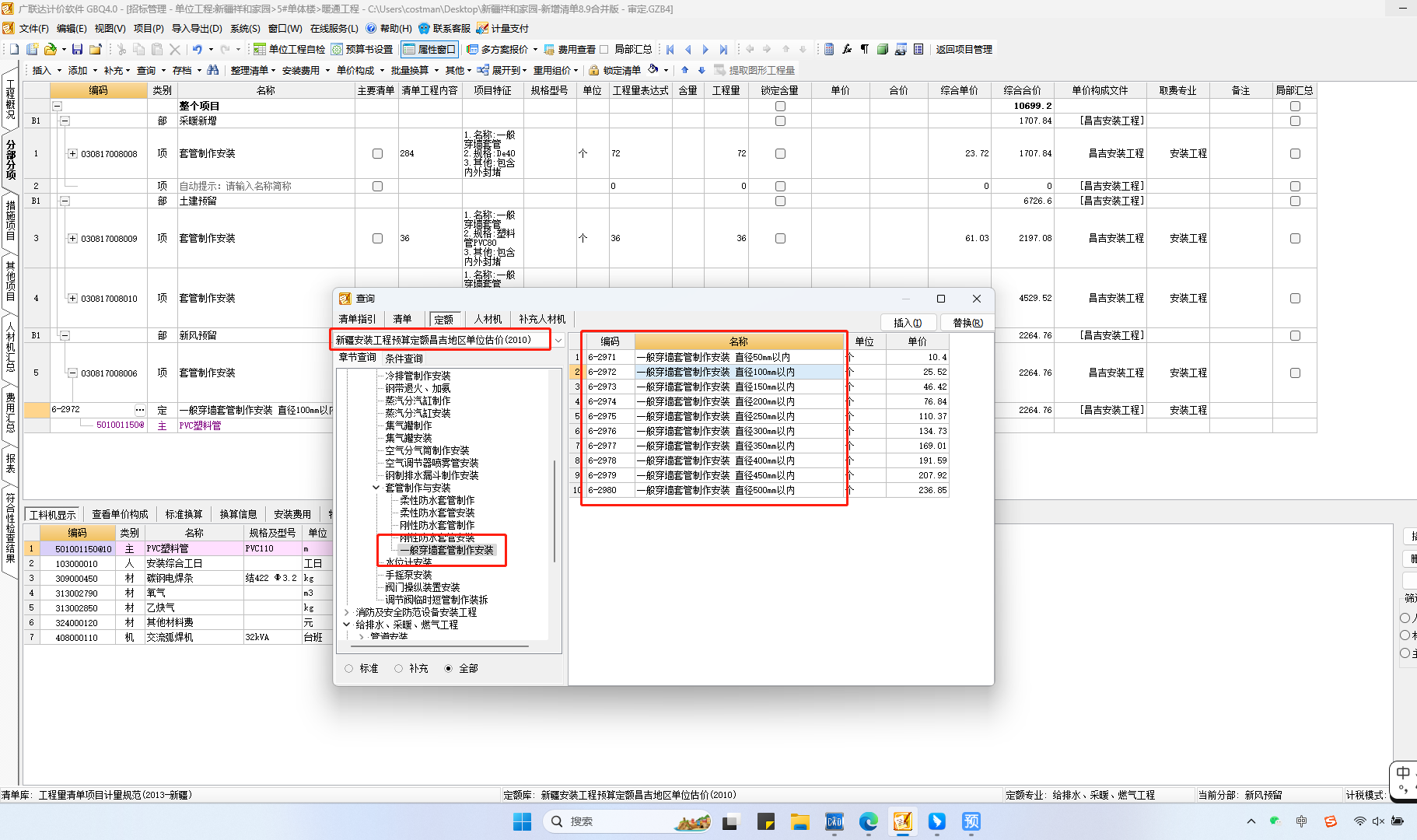Viewport: 1417px width, 840px height.
Task: Click the paragraph mark icon
Action: (x=865, y=49)
